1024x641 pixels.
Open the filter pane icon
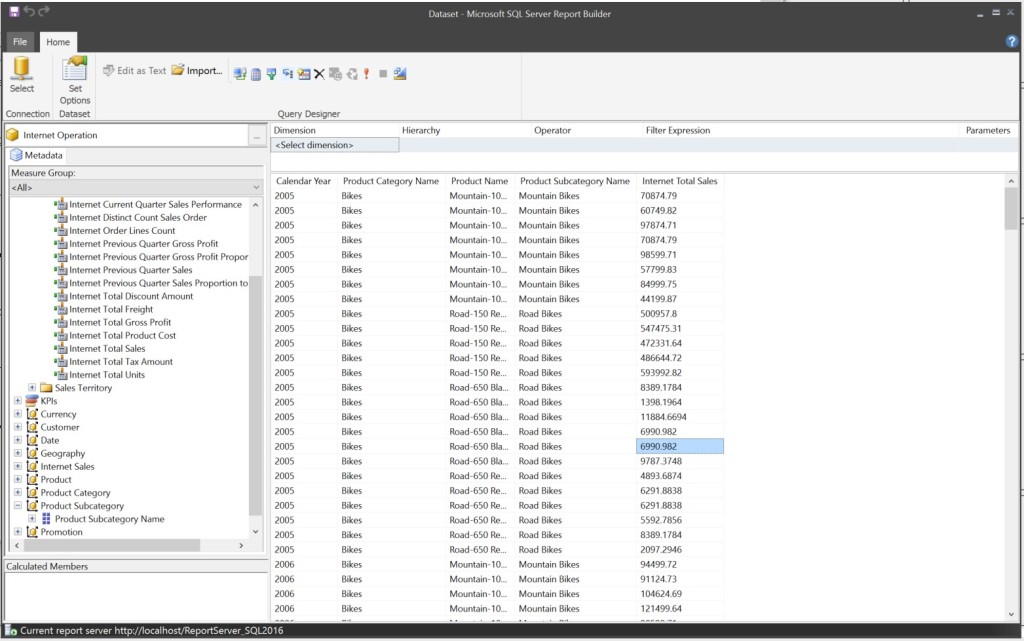coord(271,73)
